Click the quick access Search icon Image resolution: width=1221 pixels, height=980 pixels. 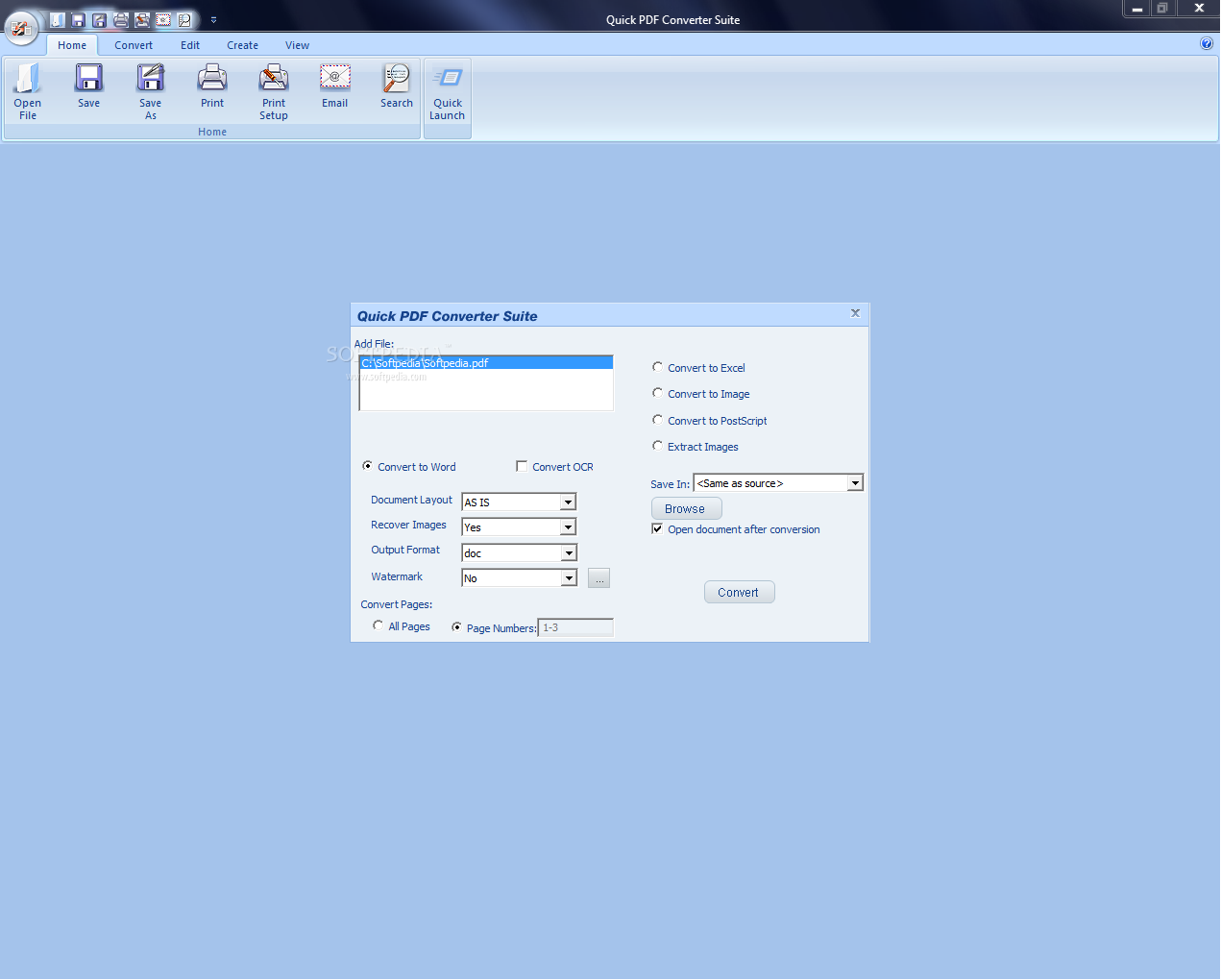click(184, 19)
